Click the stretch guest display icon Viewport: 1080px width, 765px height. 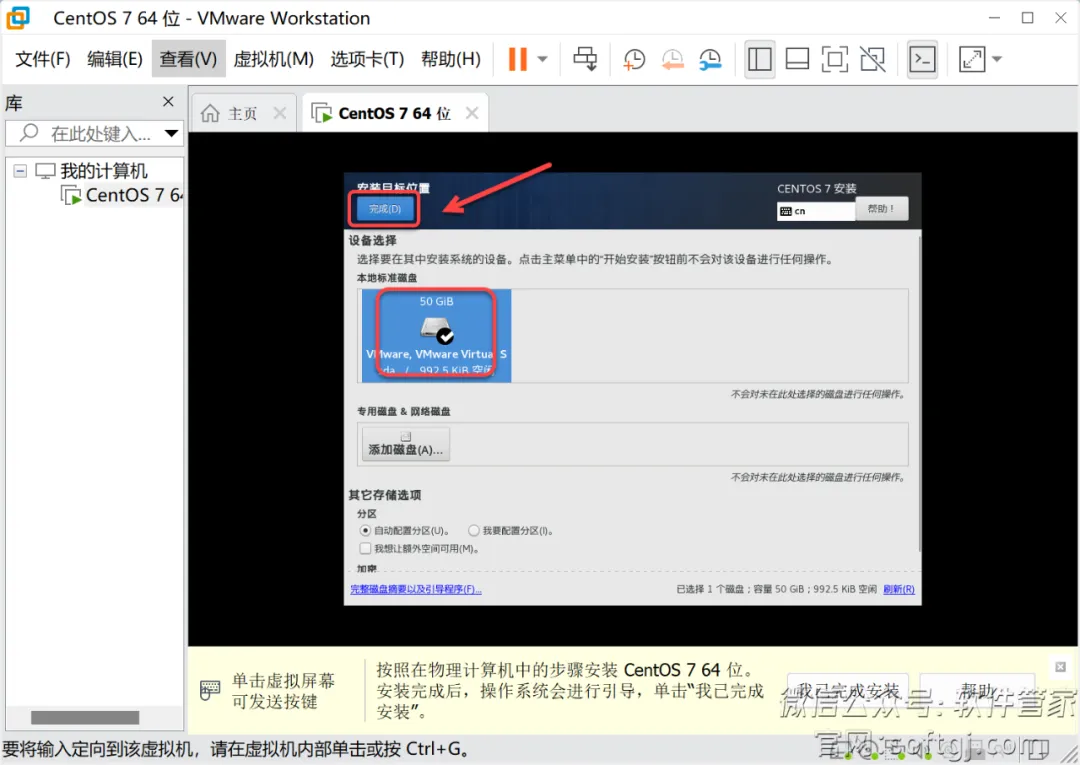pos(972,59)
